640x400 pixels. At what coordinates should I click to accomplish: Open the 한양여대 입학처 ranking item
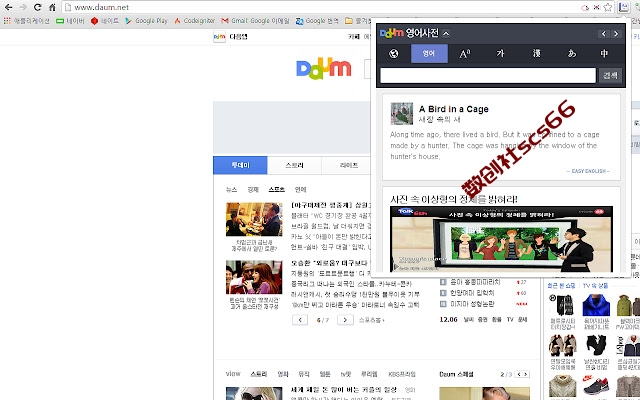point(472,293)
